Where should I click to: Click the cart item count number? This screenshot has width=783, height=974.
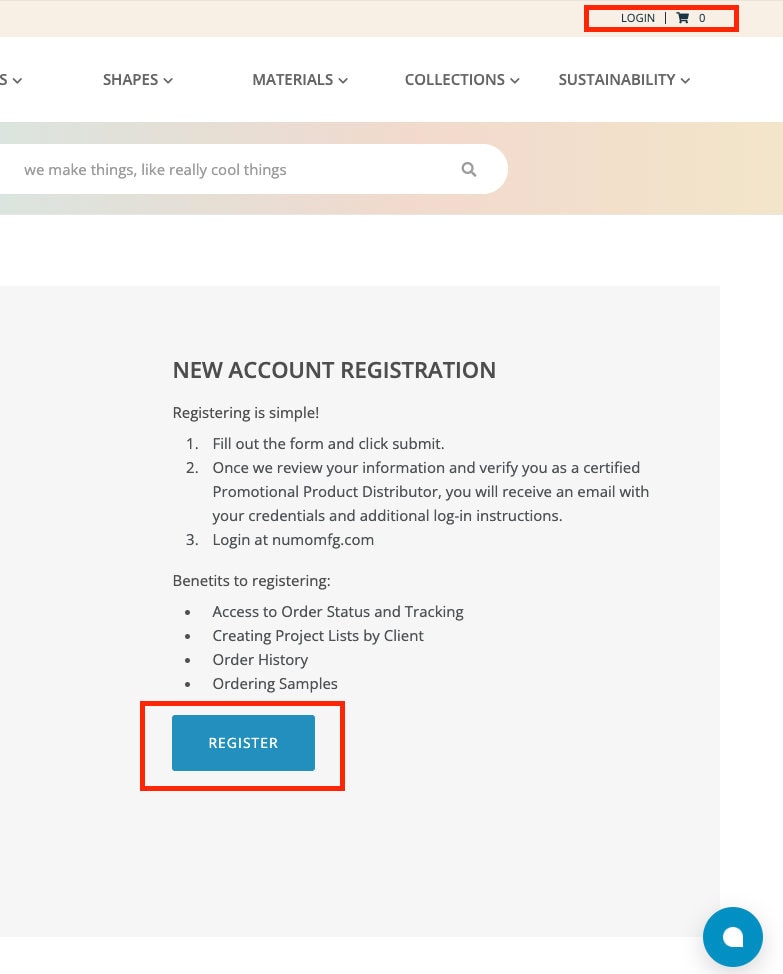click(702, 18)
